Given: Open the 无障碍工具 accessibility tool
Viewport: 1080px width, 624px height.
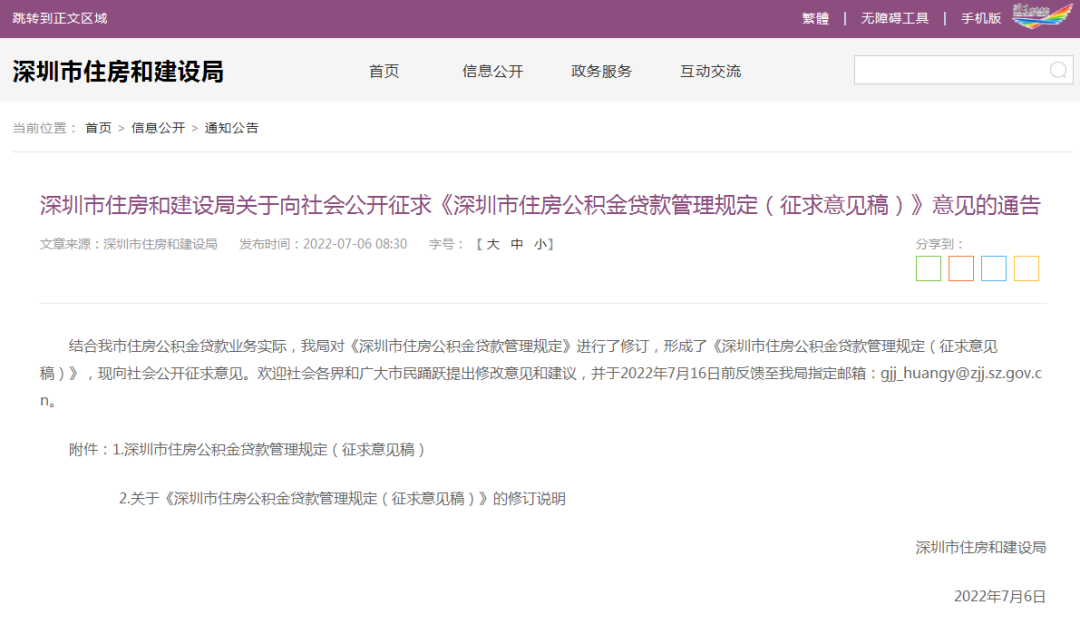Looking at the screenshot, I should pos(894,18).
